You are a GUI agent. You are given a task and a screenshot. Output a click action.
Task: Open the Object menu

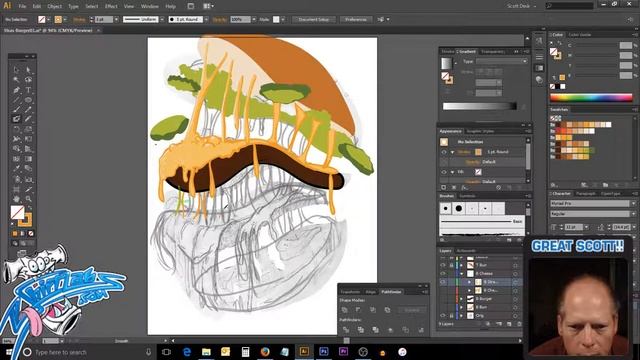(x=54, y=6)
